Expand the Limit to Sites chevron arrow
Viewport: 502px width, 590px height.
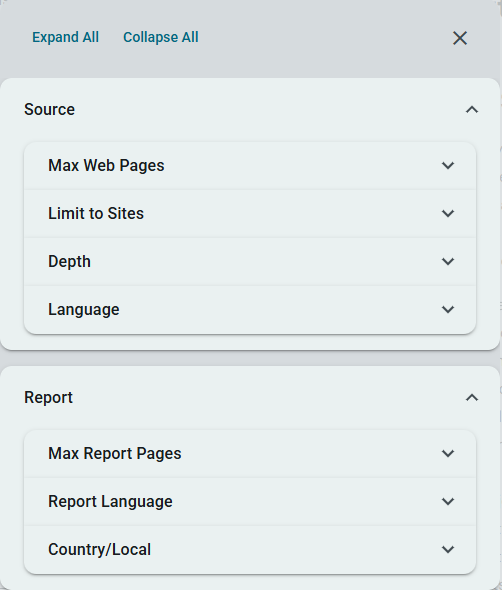(448, 213)
